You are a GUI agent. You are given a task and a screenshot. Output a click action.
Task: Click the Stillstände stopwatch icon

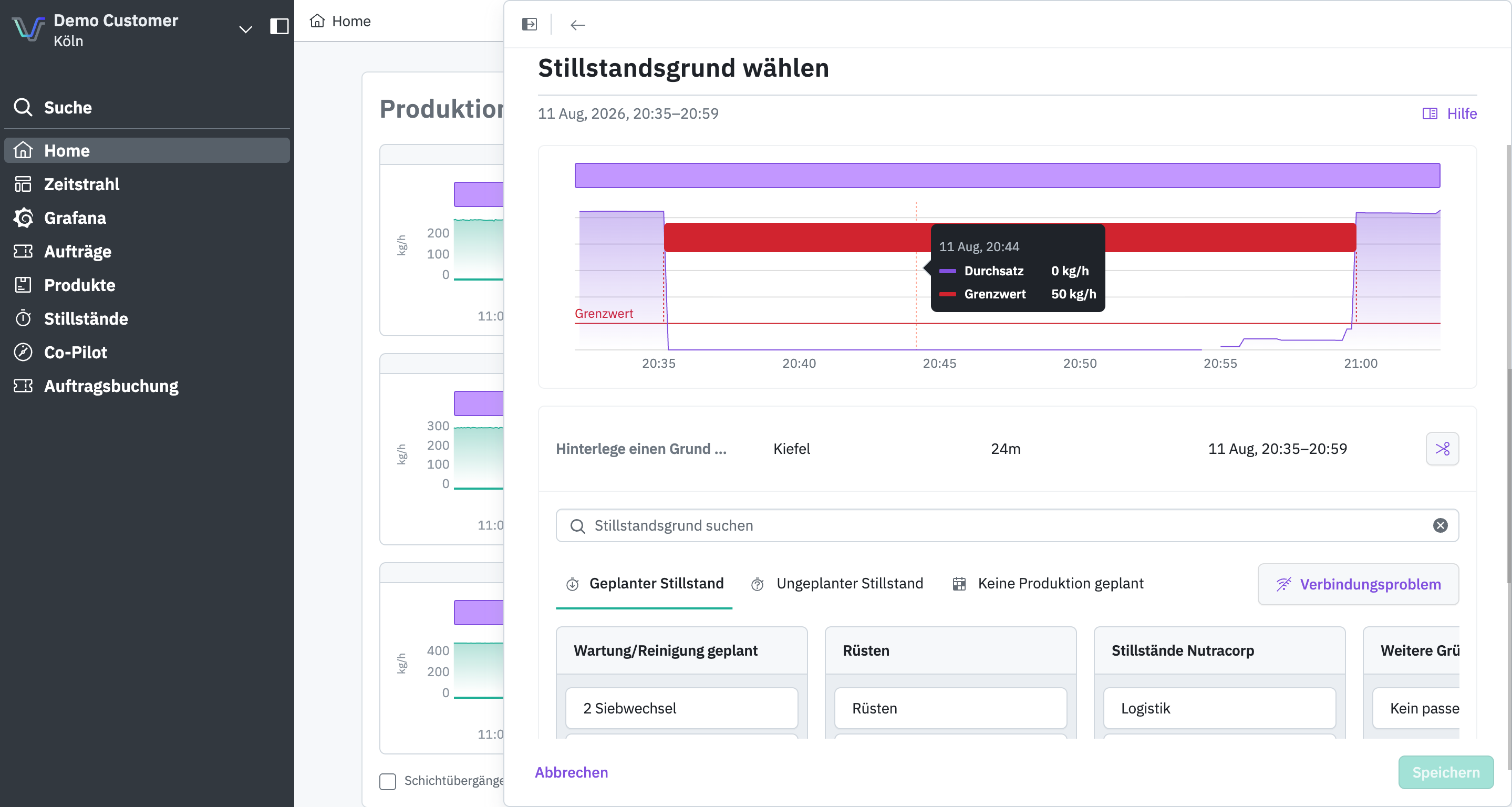(x=23, y=318)
